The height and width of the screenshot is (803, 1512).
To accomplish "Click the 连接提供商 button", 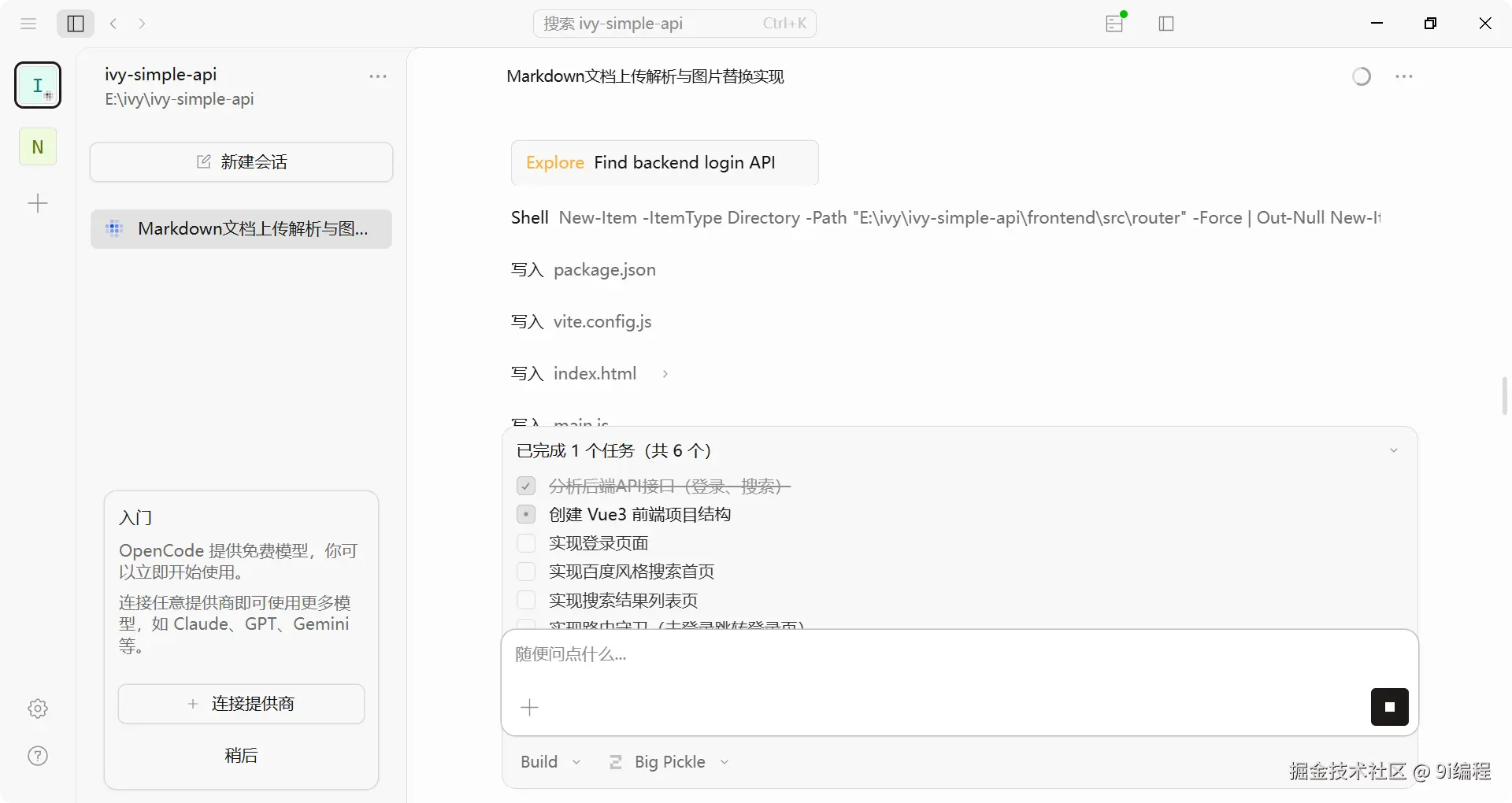I will point(241,704).
